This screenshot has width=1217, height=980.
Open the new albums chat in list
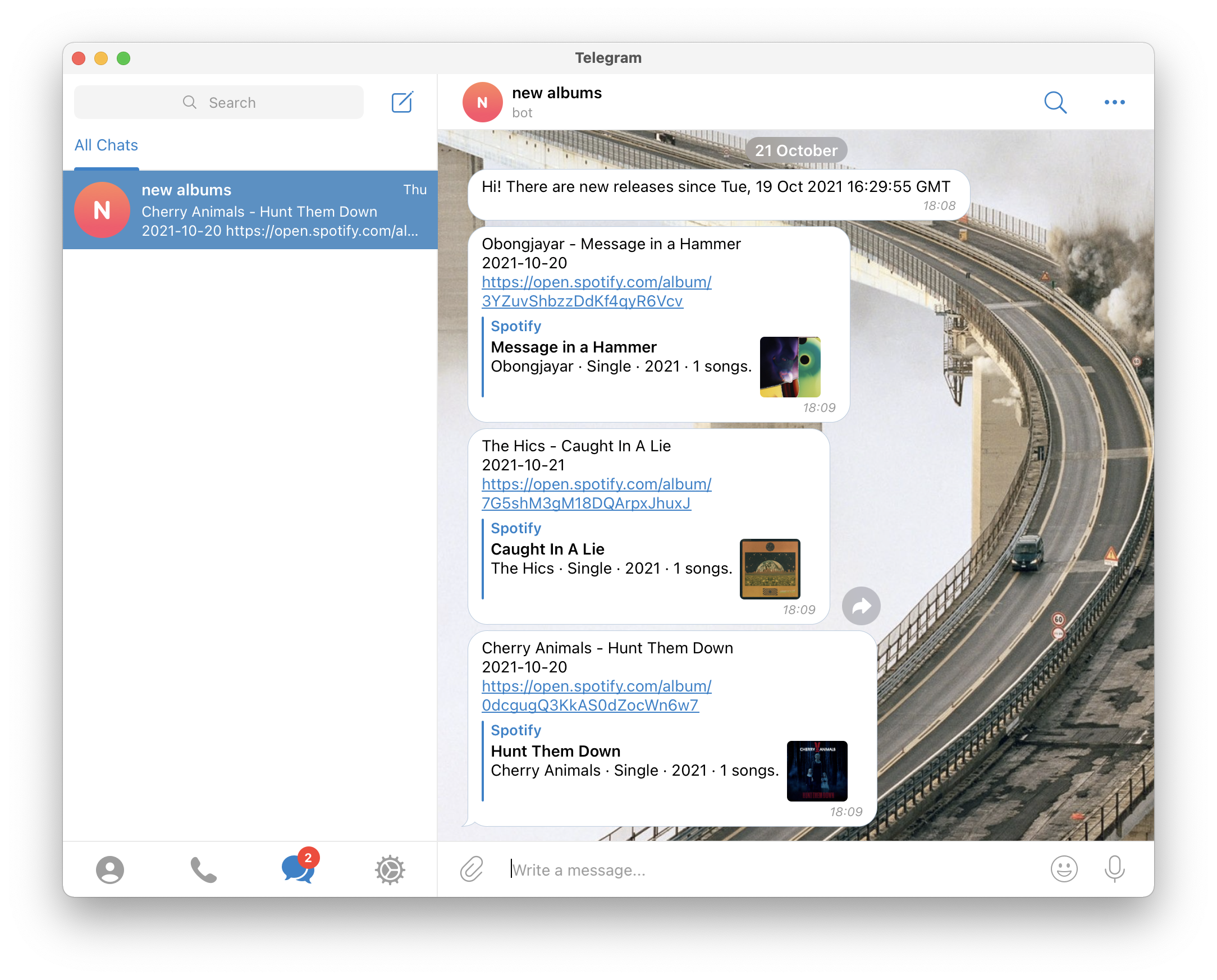(x=250, y=210)
